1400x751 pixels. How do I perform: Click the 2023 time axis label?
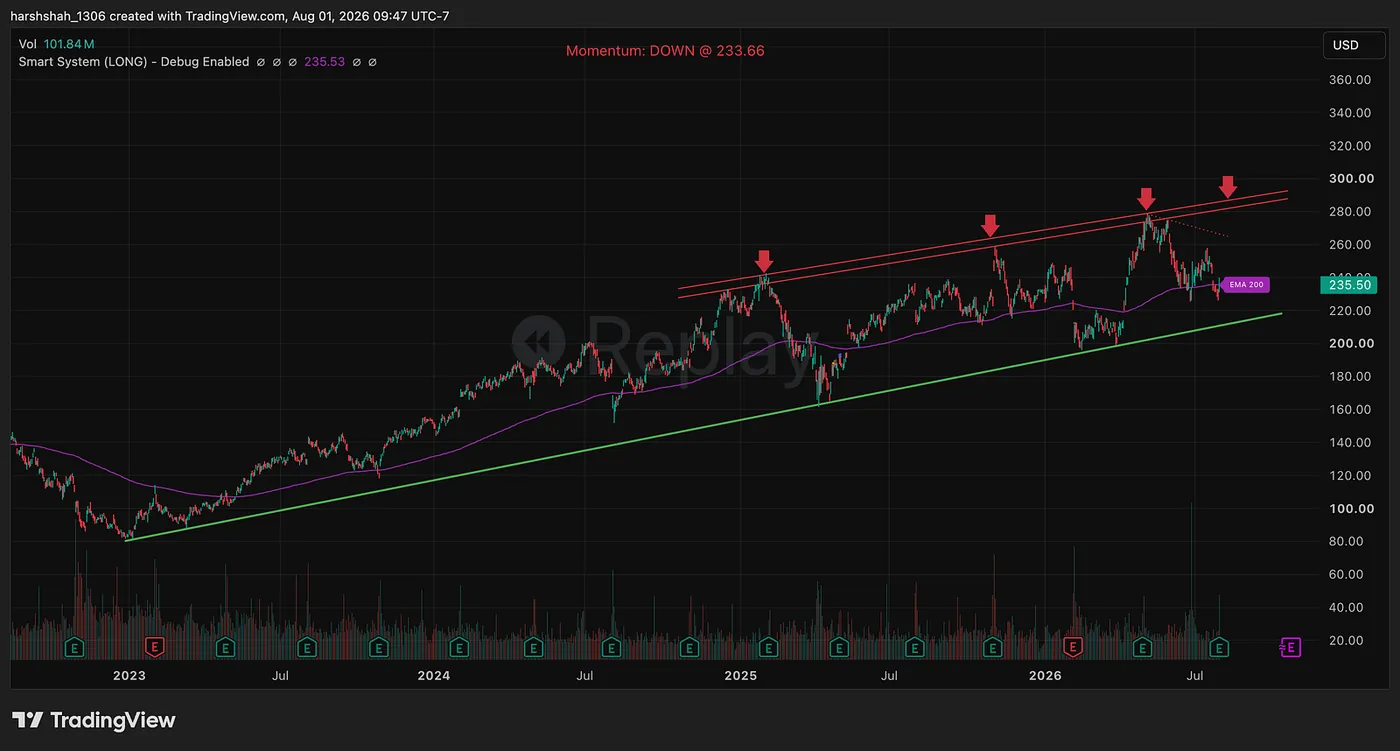[128, 677]
